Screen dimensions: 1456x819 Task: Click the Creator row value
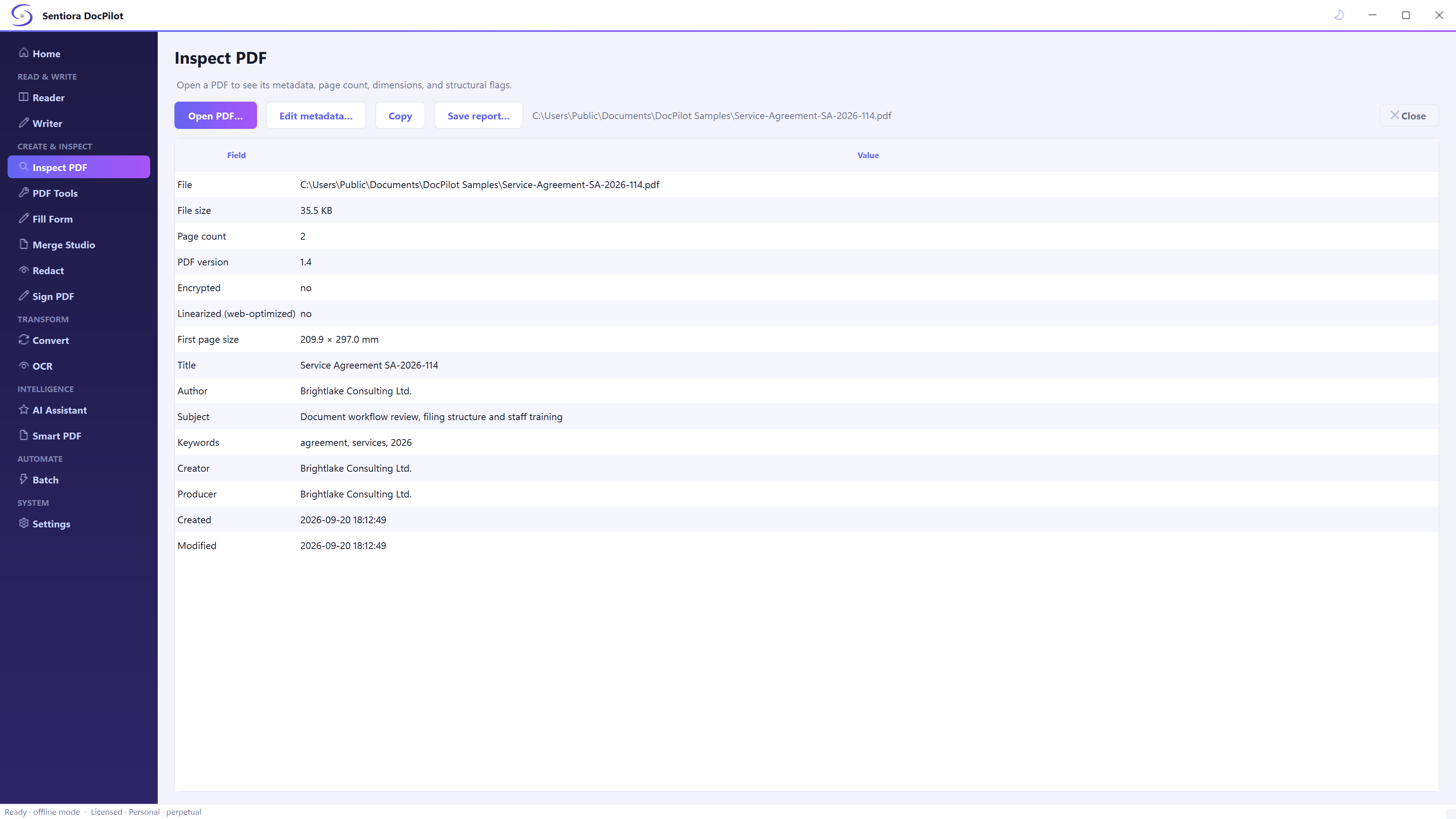click(356, 468)
